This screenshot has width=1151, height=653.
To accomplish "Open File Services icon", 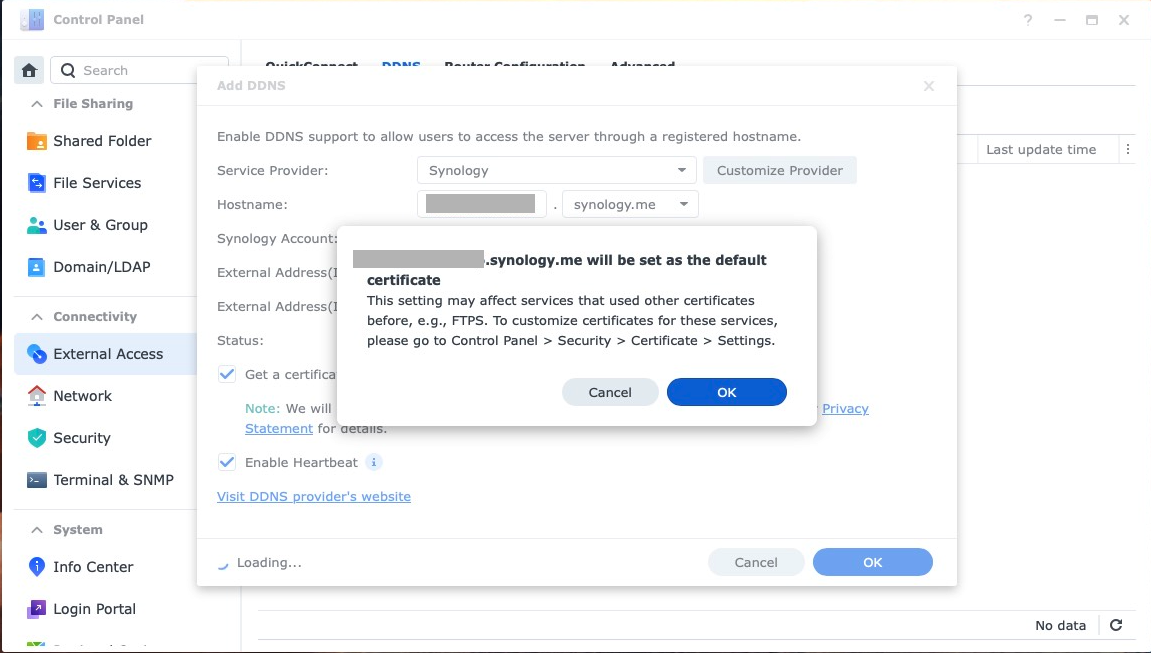I will [x=37, y=183].
